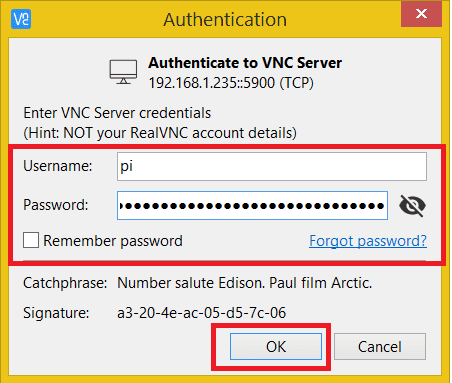Enable the Remember password checkbox
Image resolution: width=452 pixels, height=383 pixels.
(x=31, y=240)
